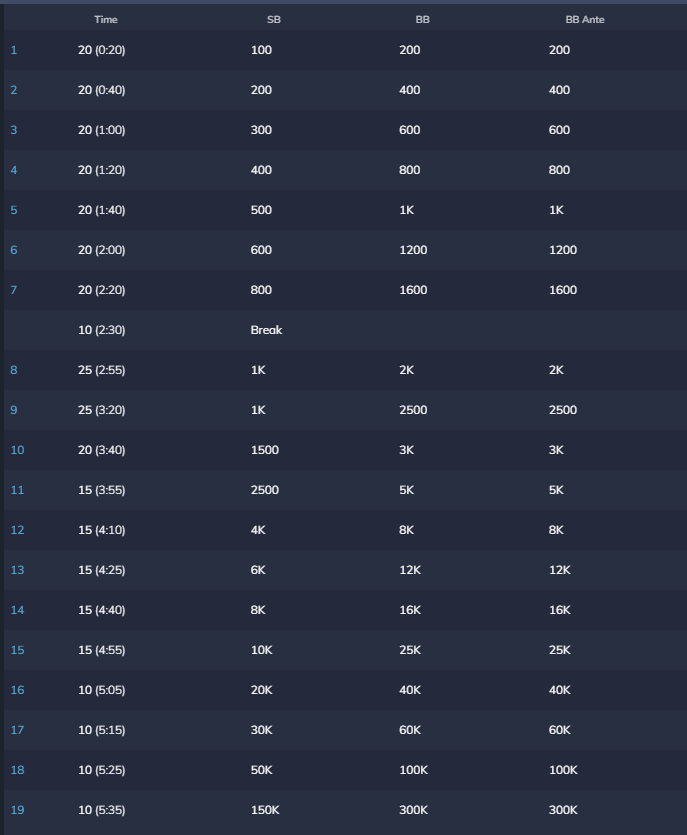
Task: Open level 12 number link
Action: click(x=17, y=530)
